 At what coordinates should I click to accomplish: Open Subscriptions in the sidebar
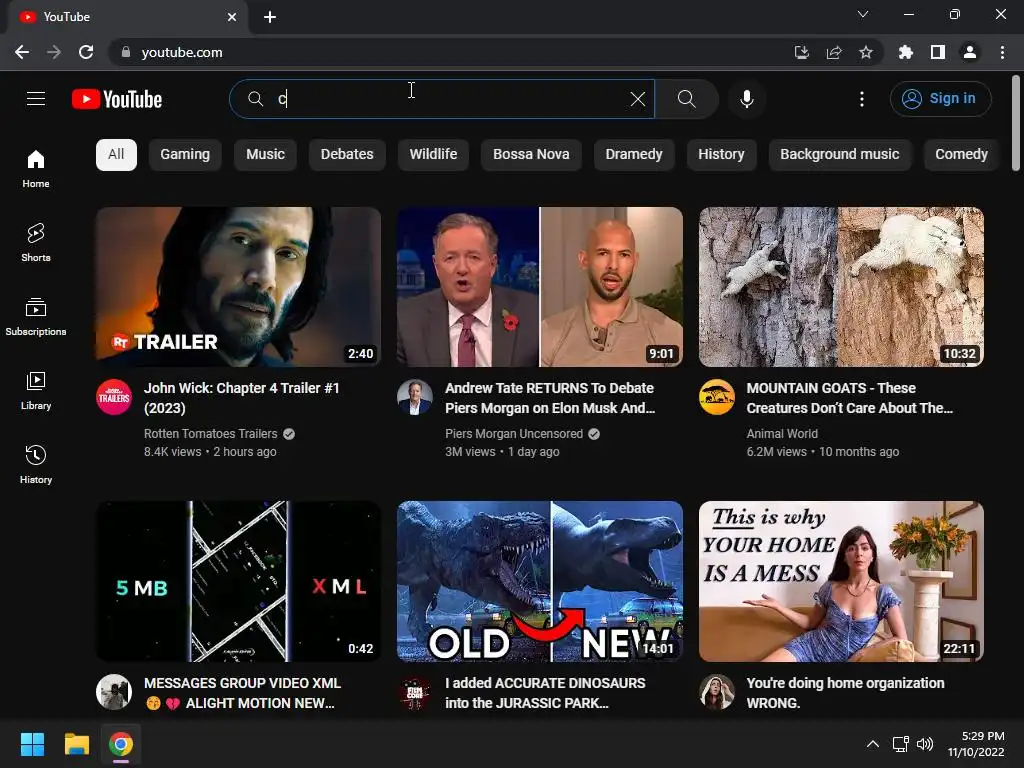coord(36,316)
